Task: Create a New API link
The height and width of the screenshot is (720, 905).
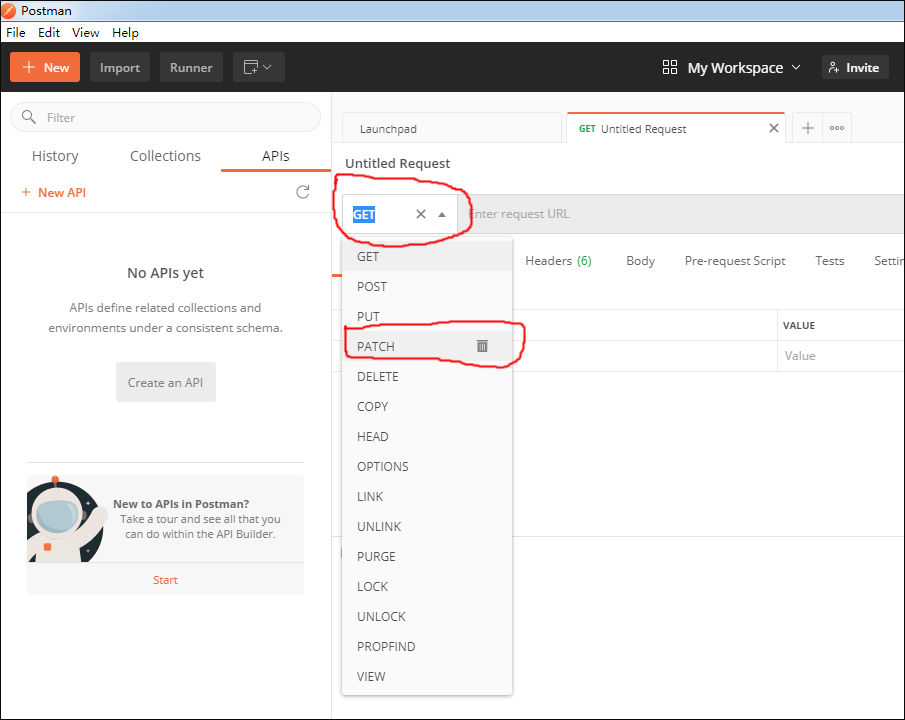Action: (x=54, y=192)
